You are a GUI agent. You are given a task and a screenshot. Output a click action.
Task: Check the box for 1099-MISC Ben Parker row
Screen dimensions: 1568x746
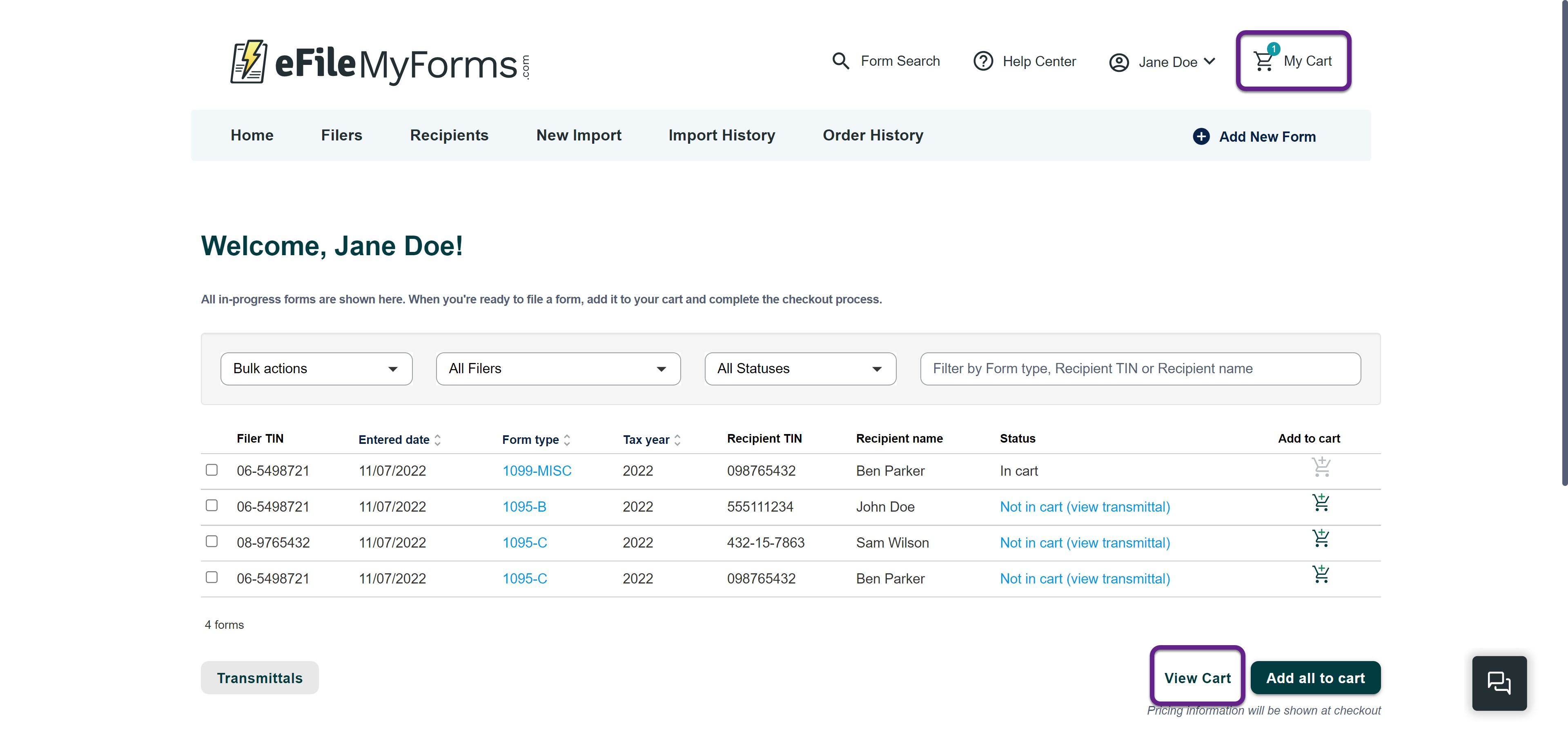pyautogui.click(x=212, y=470)
